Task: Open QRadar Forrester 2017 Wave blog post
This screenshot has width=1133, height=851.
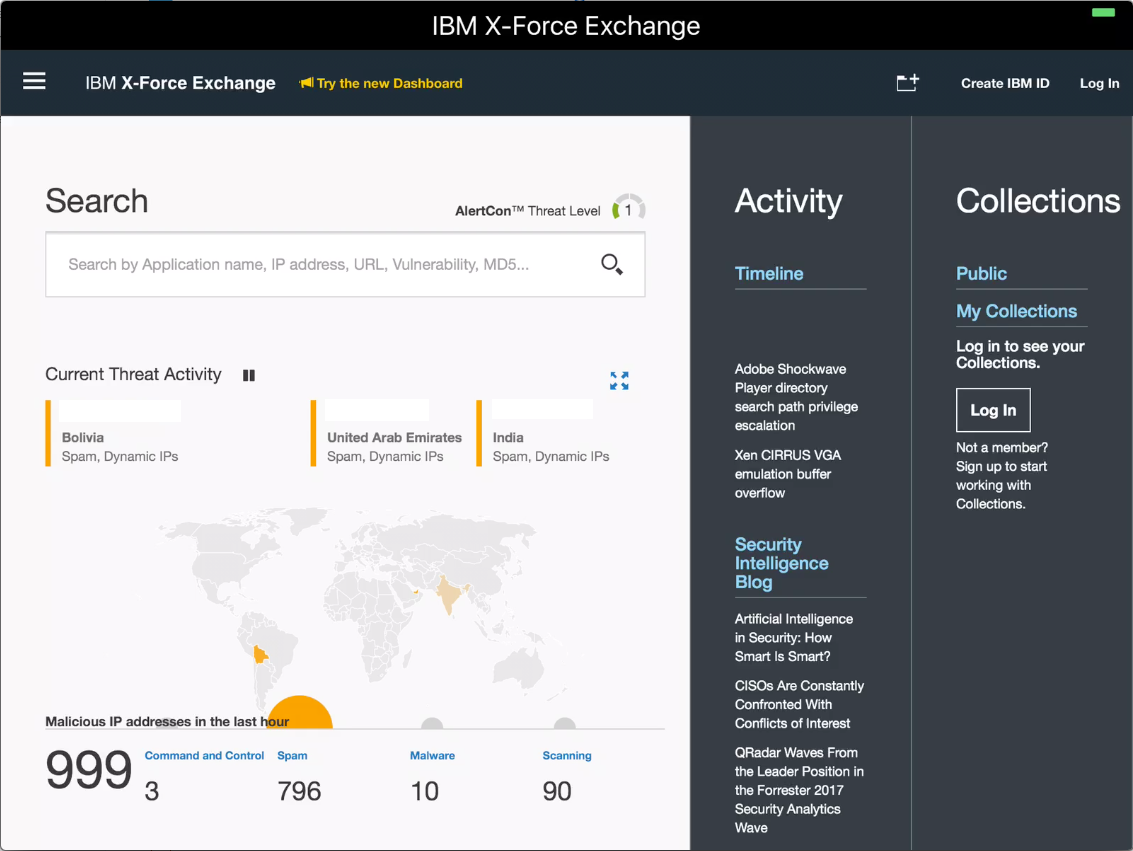Action: 799,790
